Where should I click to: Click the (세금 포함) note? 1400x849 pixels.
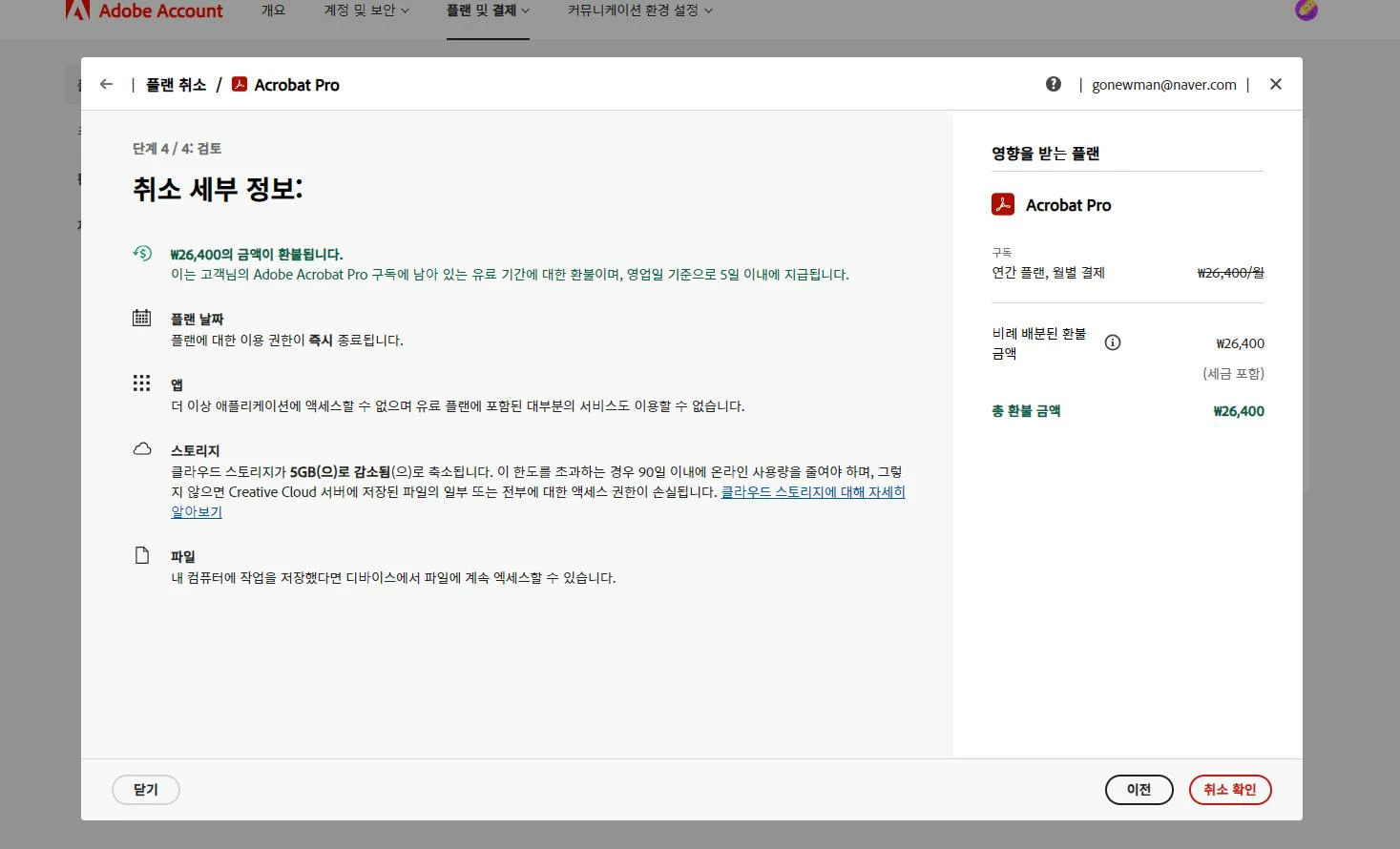pos(1233,374)
